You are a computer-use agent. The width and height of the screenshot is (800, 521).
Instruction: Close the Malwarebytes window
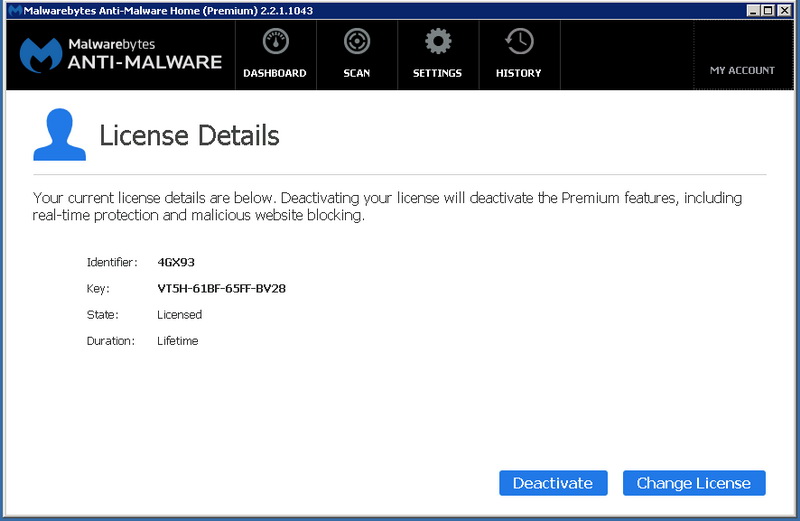pyautogui.click(x=784, y=10)
